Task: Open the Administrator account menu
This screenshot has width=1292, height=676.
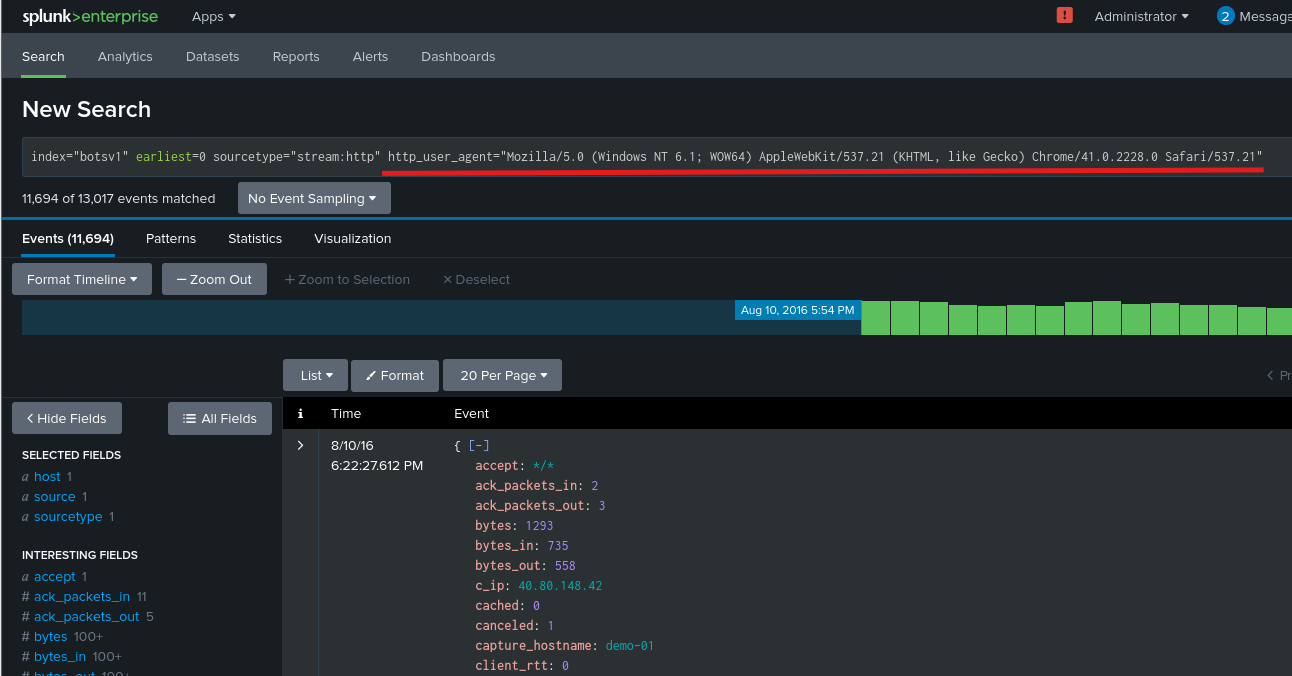Action: (1141, 16)
